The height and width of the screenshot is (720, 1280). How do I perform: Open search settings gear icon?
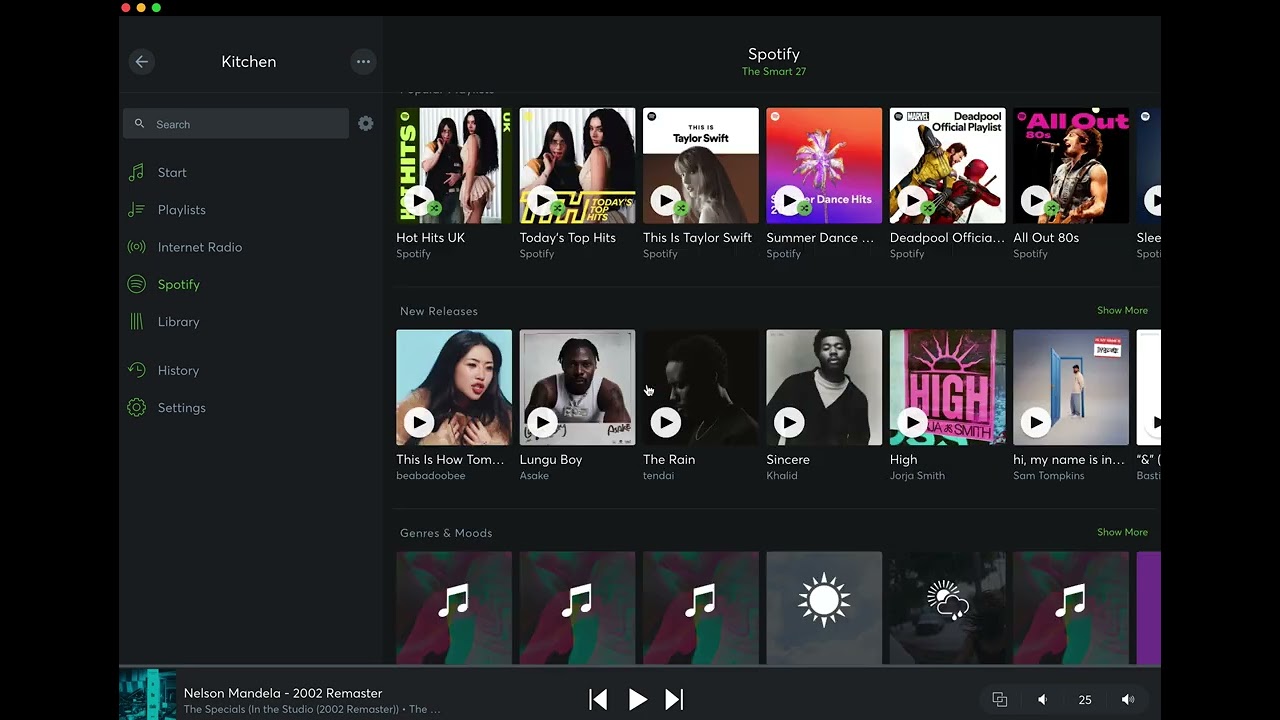pos(366,124)
